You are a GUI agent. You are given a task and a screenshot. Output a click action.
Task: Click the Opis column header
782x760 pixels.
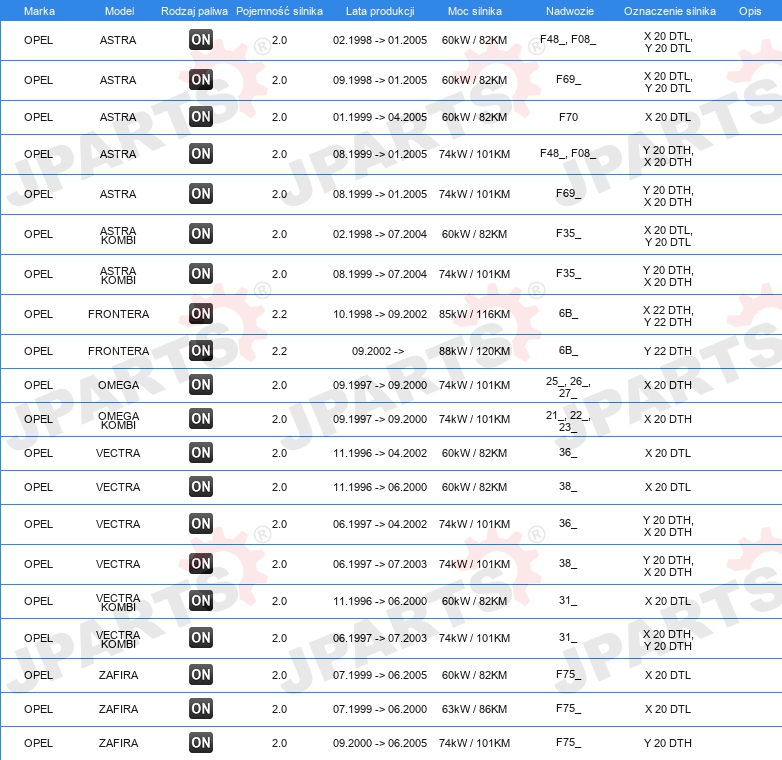[750, 11]
